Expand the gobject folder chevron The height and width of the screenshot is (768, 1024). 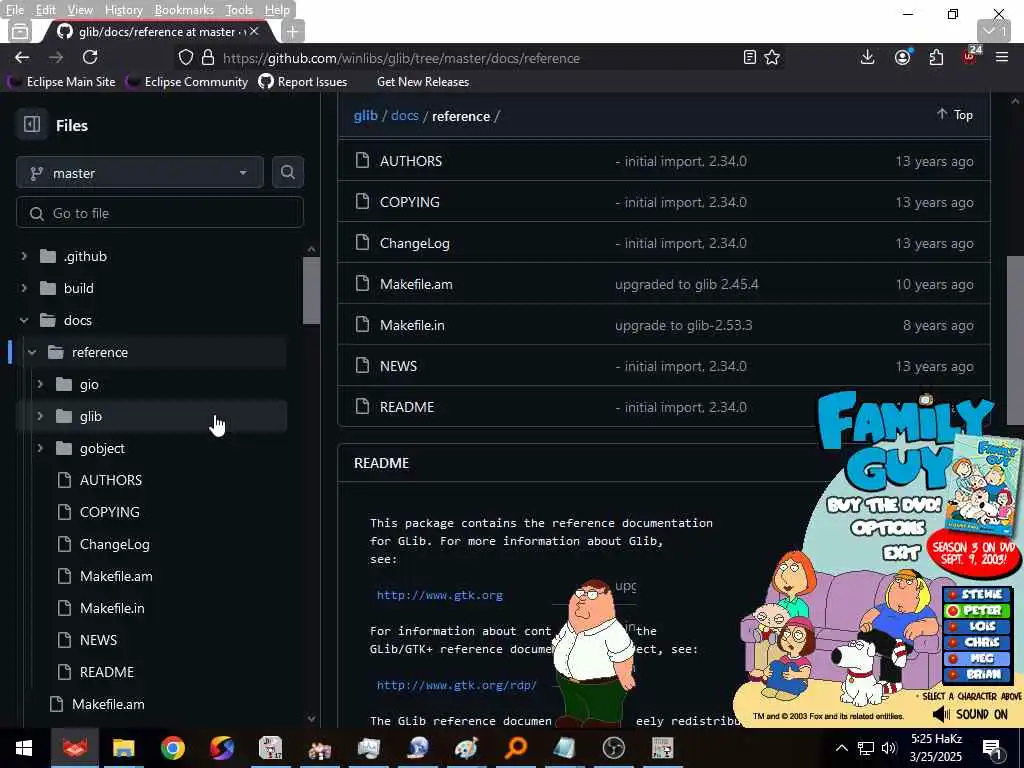40,448
